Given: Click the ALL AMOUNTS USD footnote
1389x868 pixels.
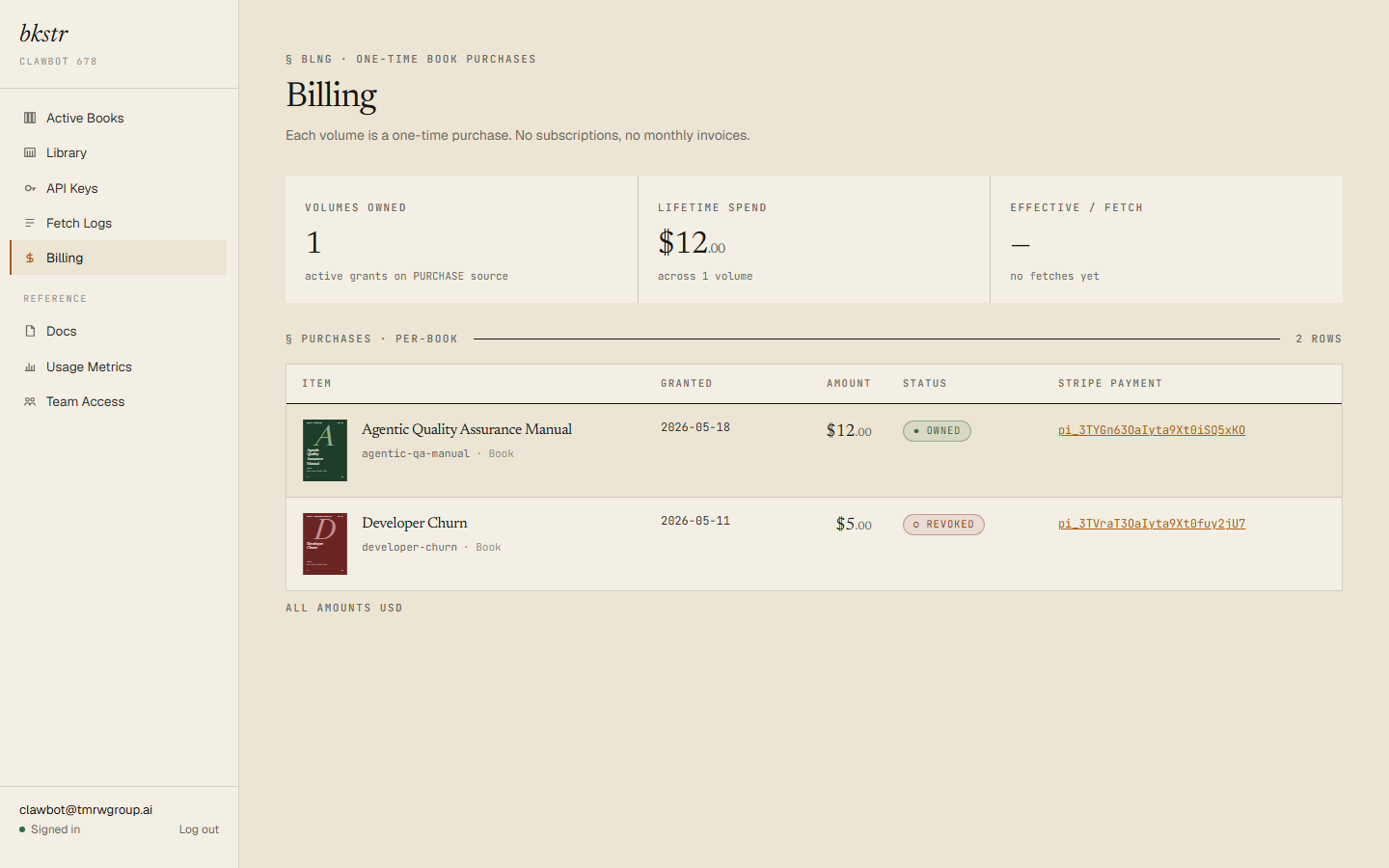Looking at the screenshot, I should coord(344,608).
